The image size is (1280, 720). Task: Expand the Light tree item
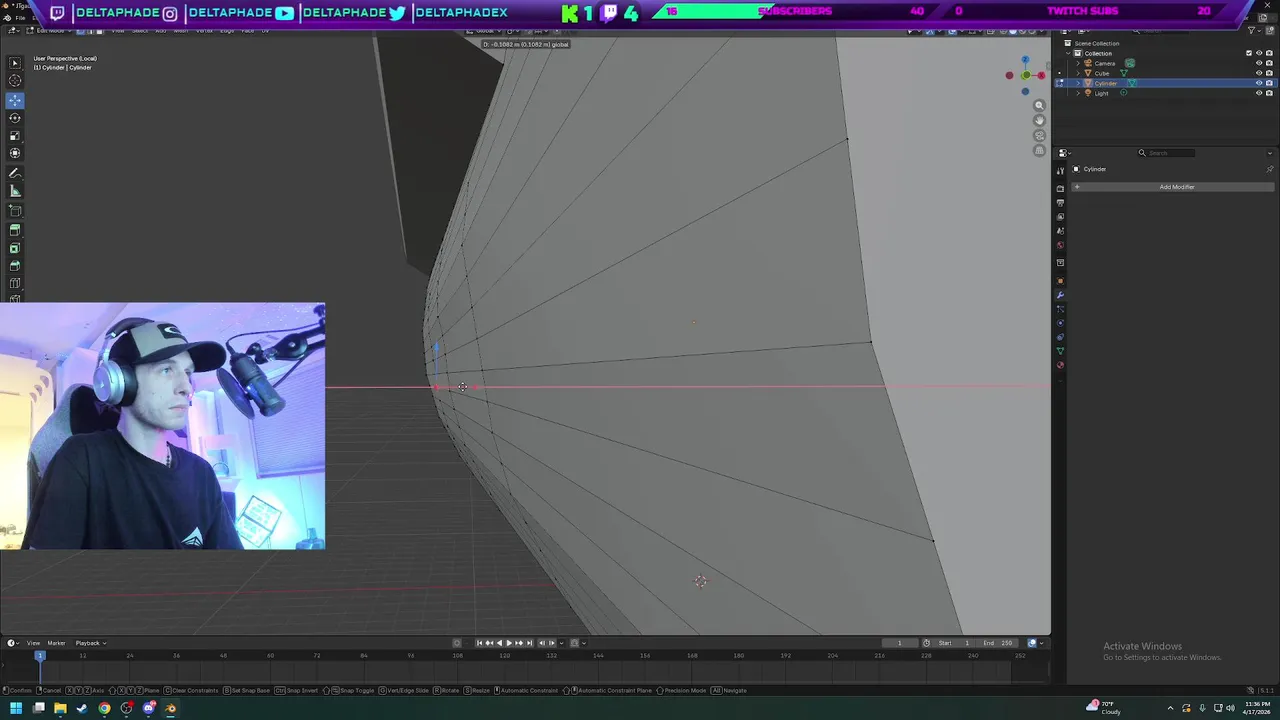pyautogui.click(x=1078, y=93)
